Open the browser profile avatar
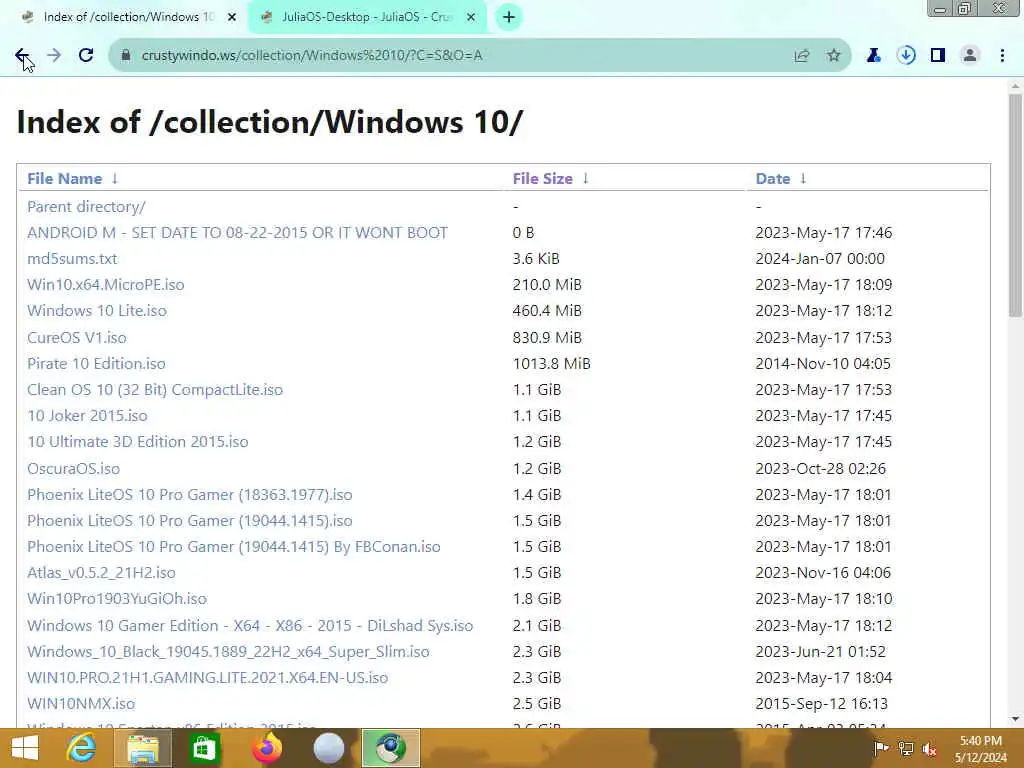The image size is (1024, 768). pos(970,56)
